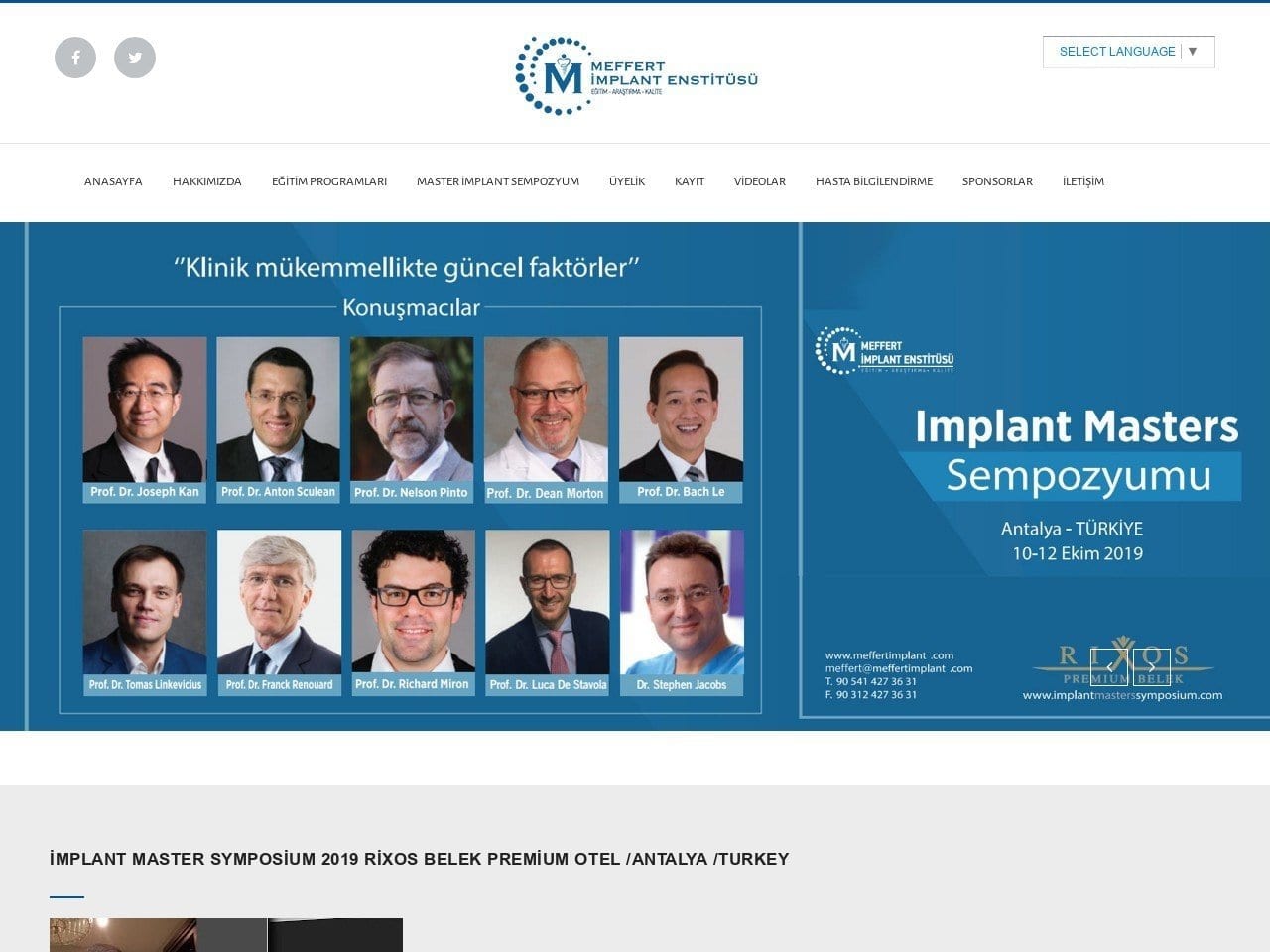Go to Master İmplant Sempozyum page

pyautogui.click(x=498, y=181)
